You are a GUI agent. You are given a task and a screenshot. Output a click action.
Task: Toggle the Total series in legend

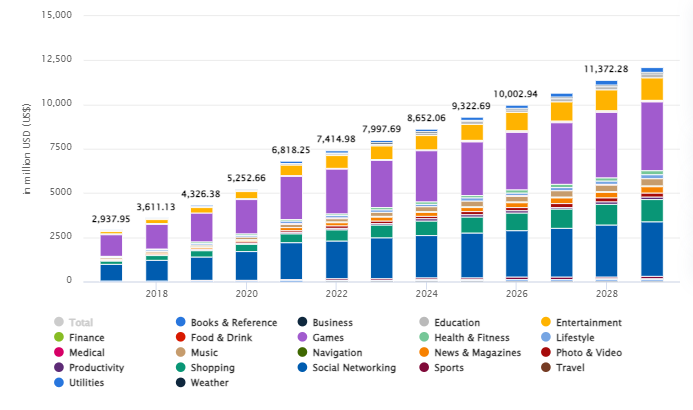[73, 322]
